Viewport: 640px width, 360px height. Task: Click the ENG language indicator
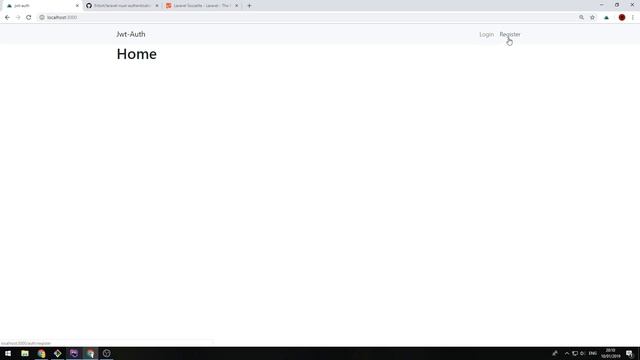[x=593, y=353]
